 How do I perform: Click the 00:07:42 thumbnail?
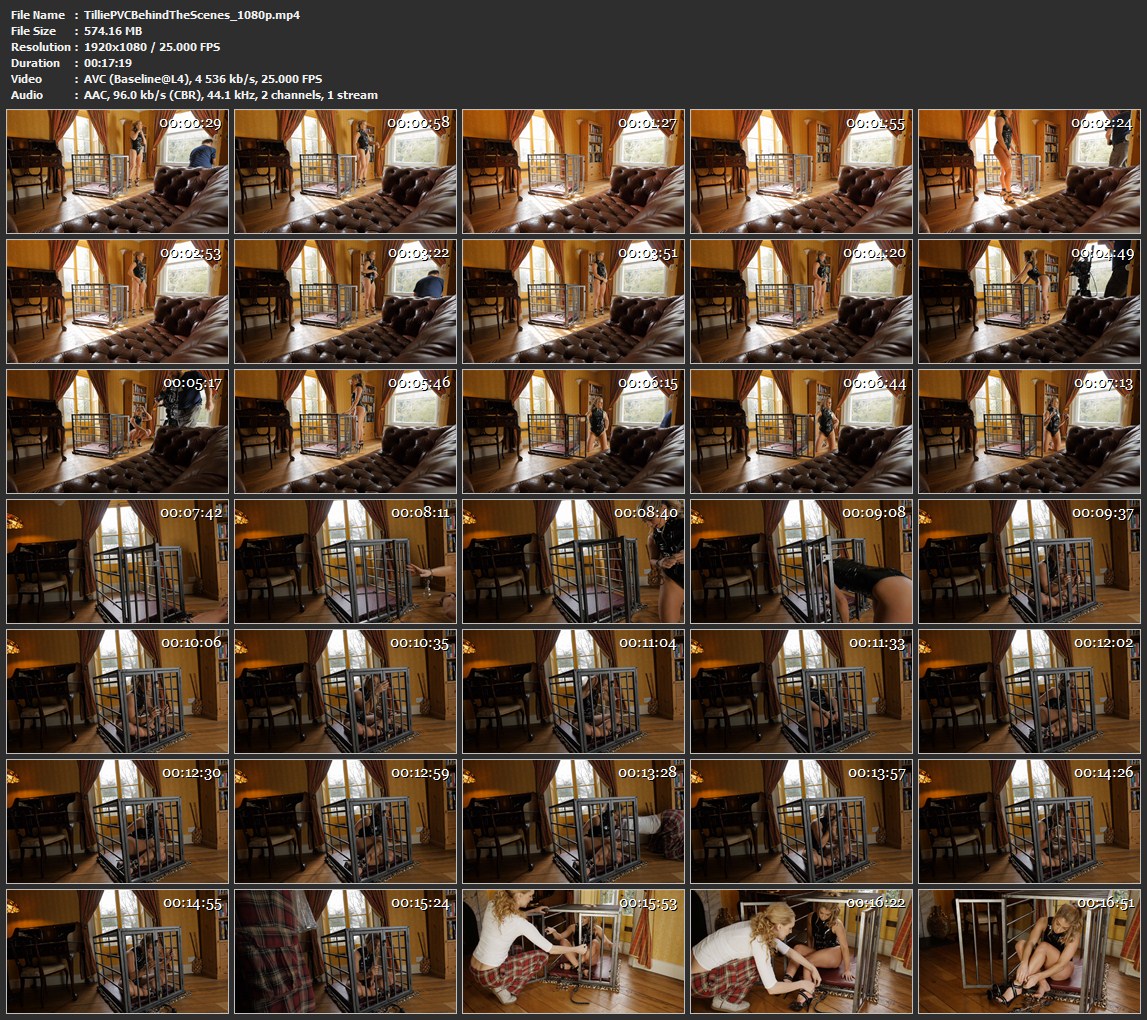(x=118, y=561)
